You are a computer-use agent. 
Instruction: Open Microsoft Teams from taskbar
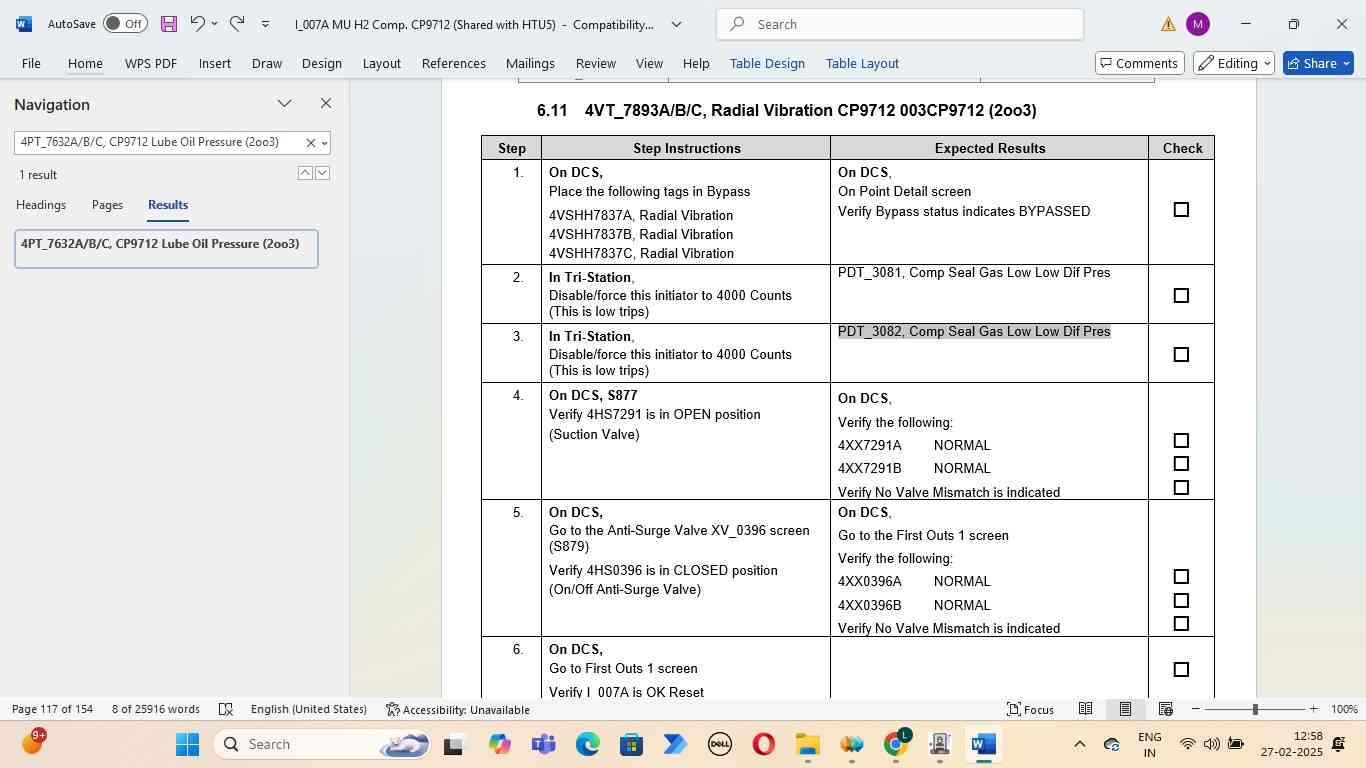[x=544, y=744]
